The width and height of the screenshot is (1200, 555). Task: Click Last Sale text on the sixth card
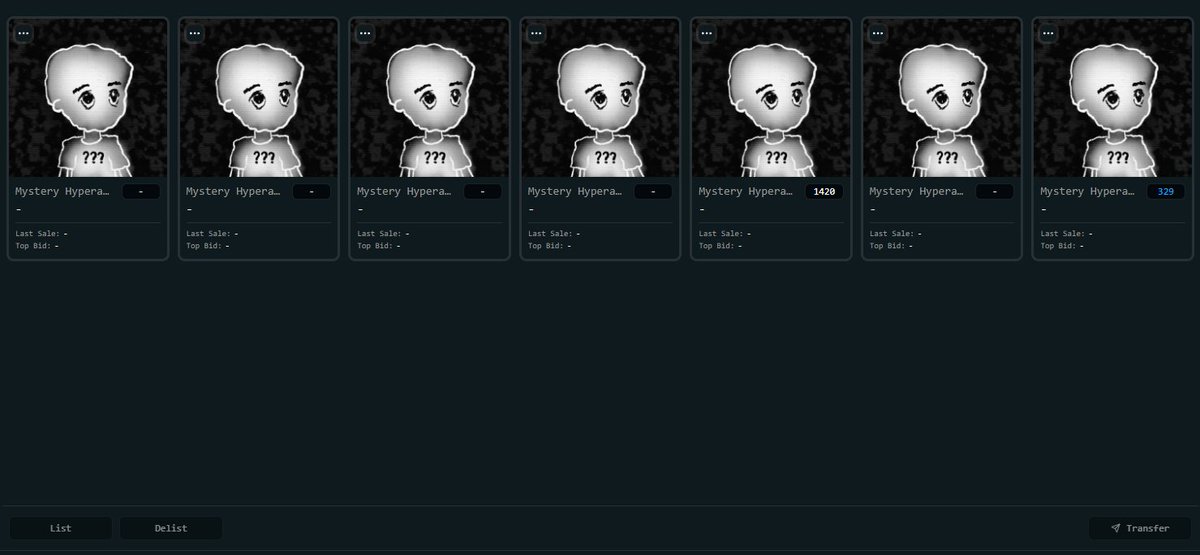coord(895,233)
